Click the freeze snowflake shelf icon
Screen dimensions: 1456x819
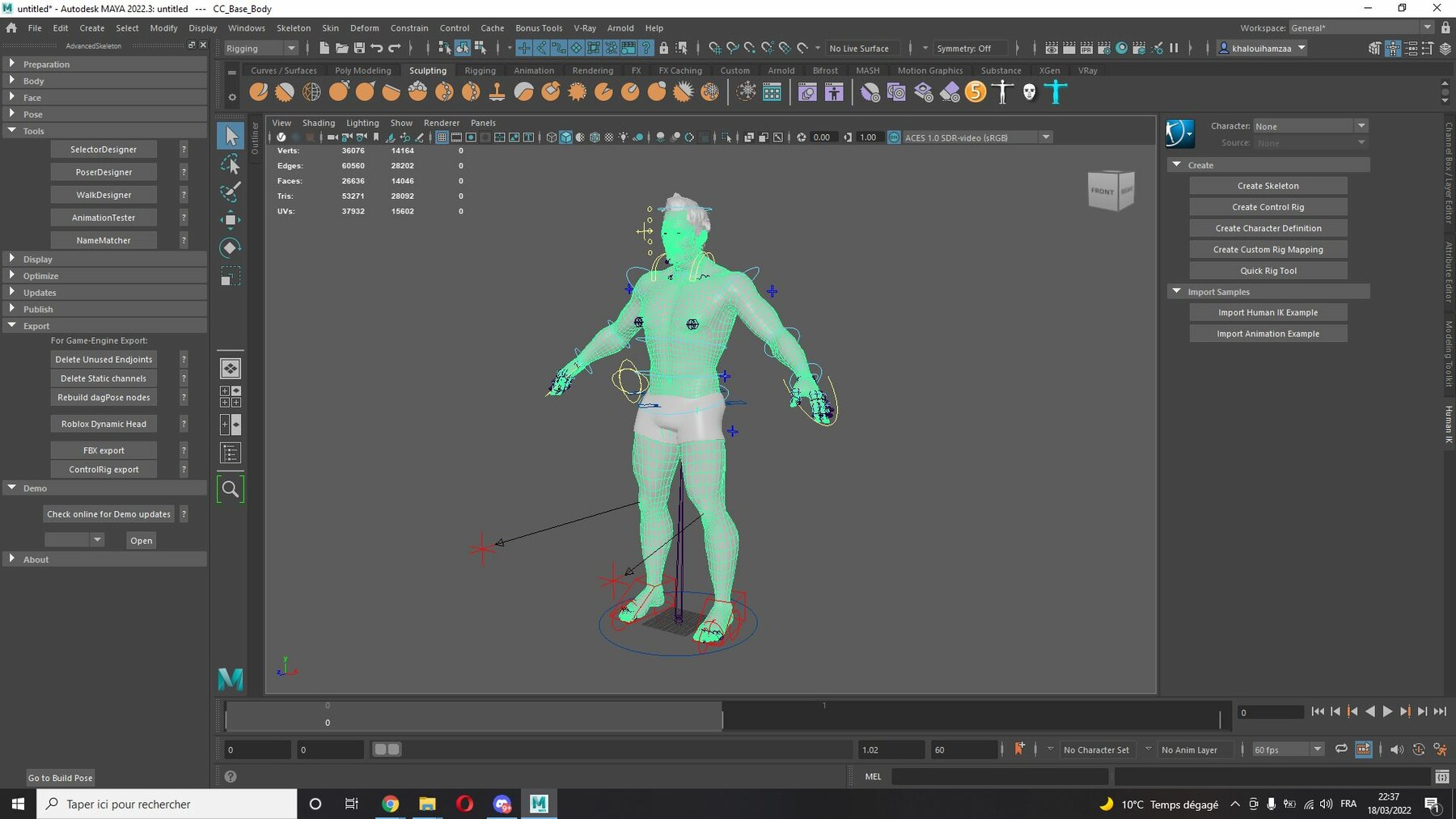(x=747, y=92)
